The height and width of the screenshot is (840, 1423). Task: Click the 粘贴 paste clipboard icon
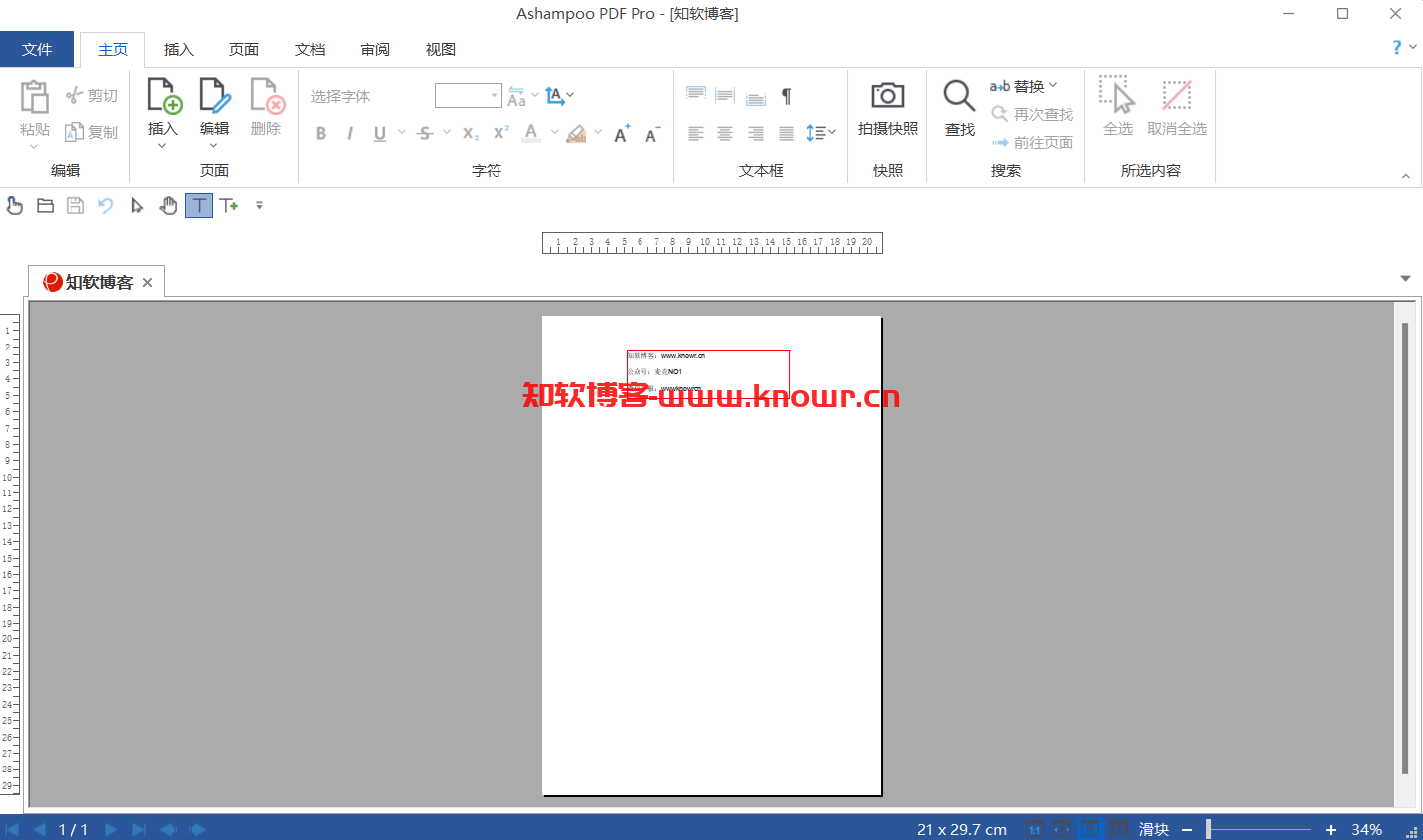[34, 97]
